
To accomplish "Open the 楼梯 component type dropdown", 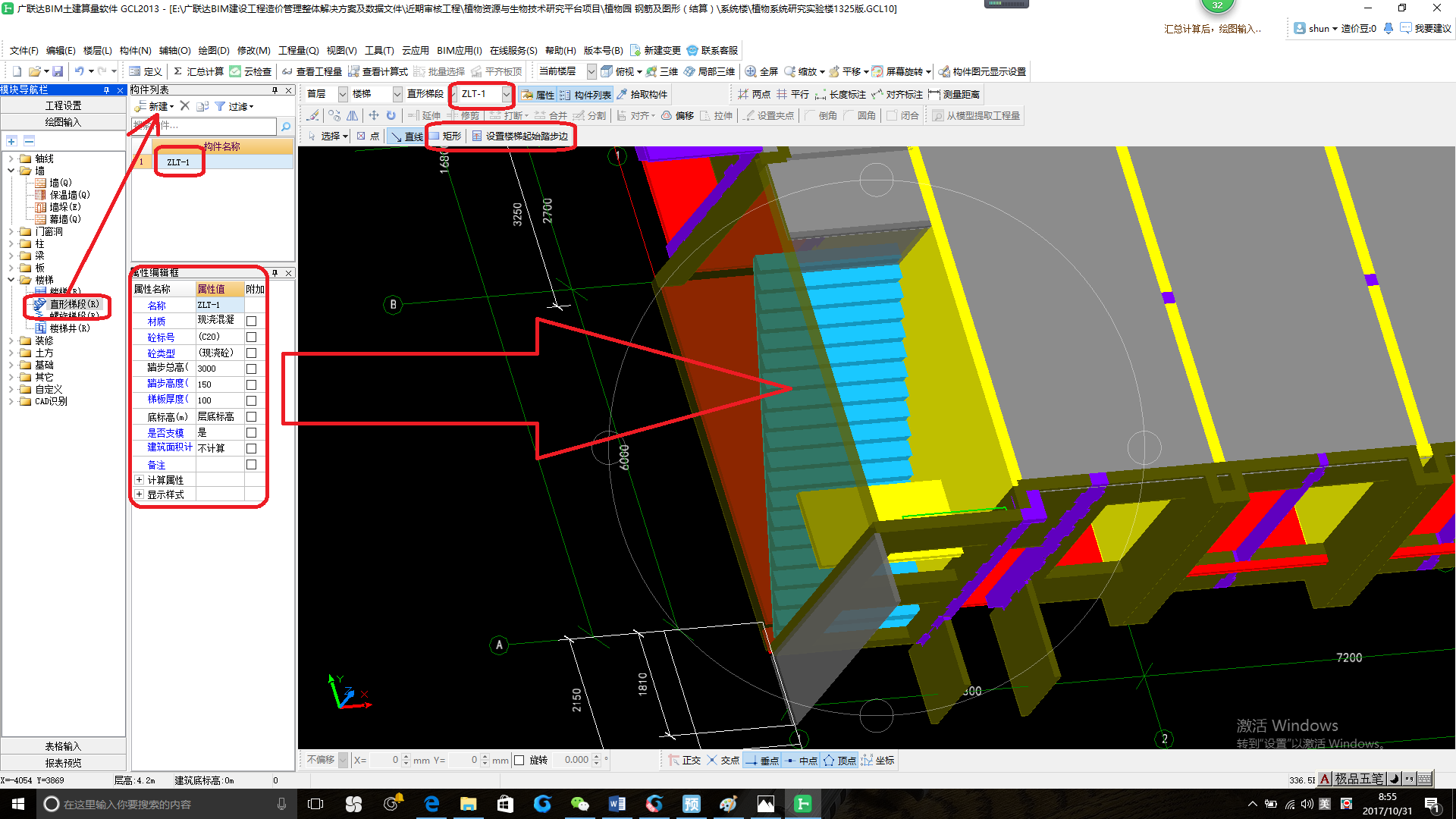I will point(397,94).
